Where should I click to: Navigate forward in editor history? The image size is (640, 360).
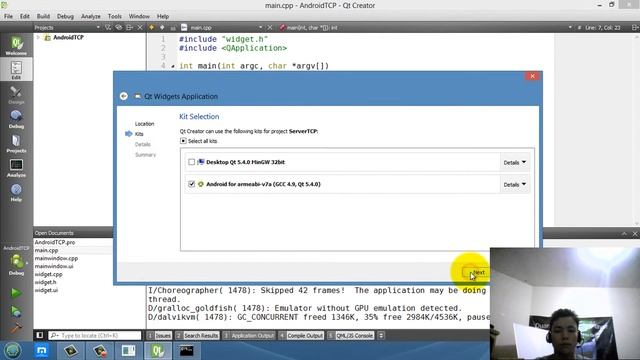click(x=162, y=27)
